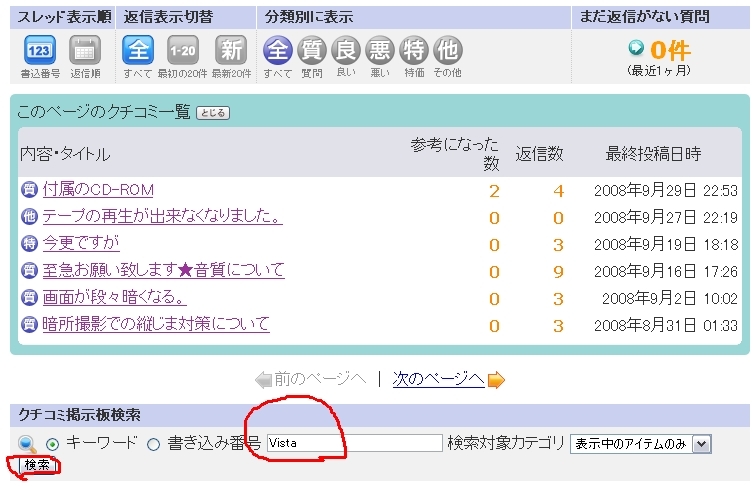Click the grey previous-page arrow icon
The width and height of the screenshot is (755, 486).
(263, 380)
